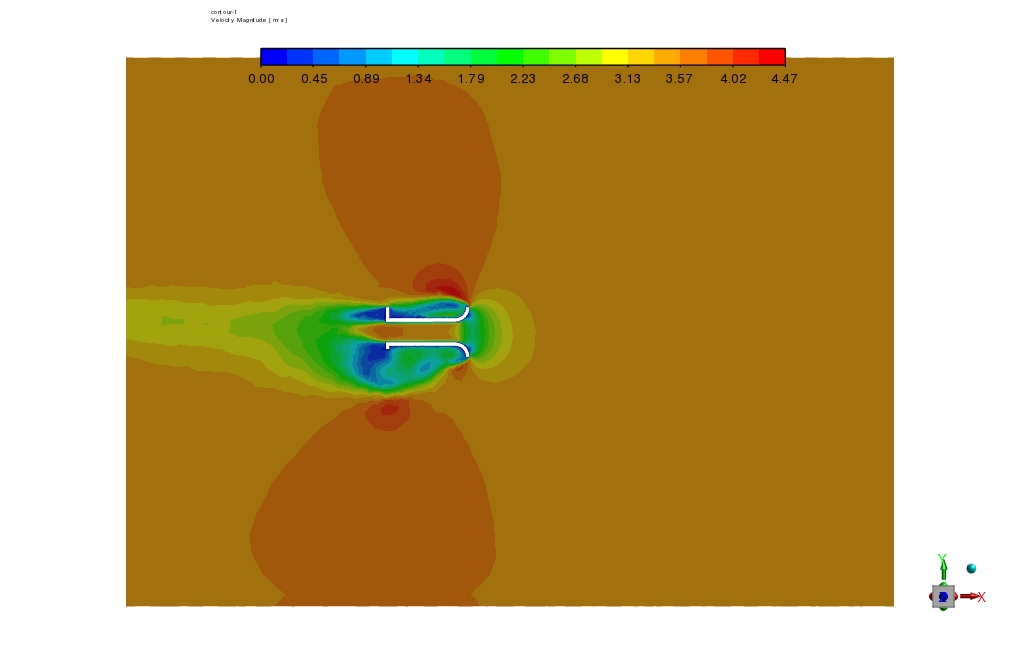Click the negative X knob left of the triad cube
Viewport: 1020px width, 664px height.
click(x=932, y=597)
